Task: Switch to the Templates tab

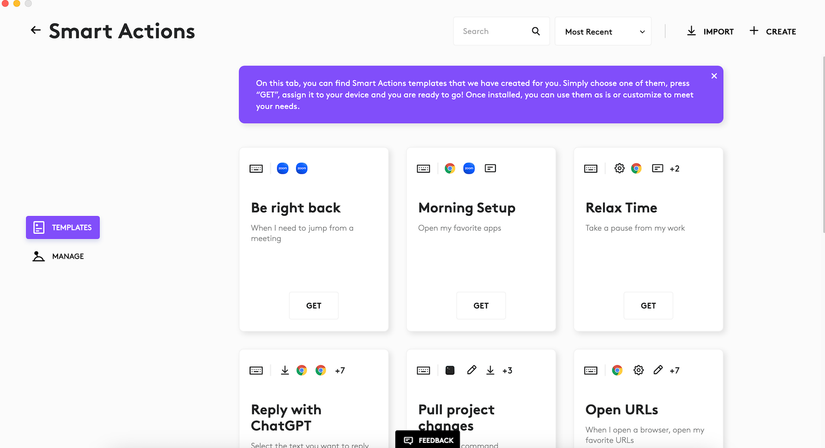Action: (x=63, y=227)
